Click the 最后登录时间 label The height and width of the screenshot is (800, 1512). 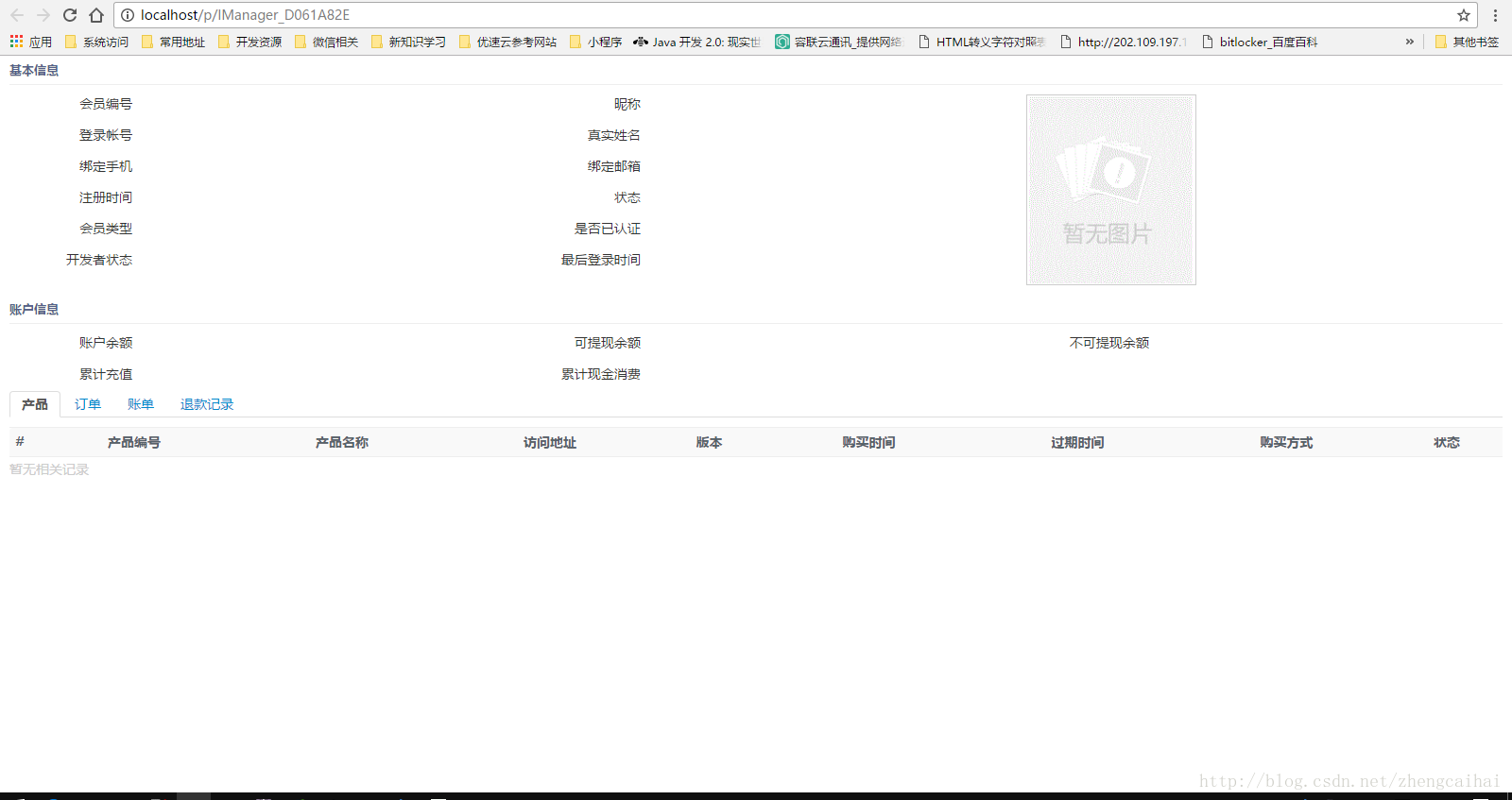coord(601,260)
